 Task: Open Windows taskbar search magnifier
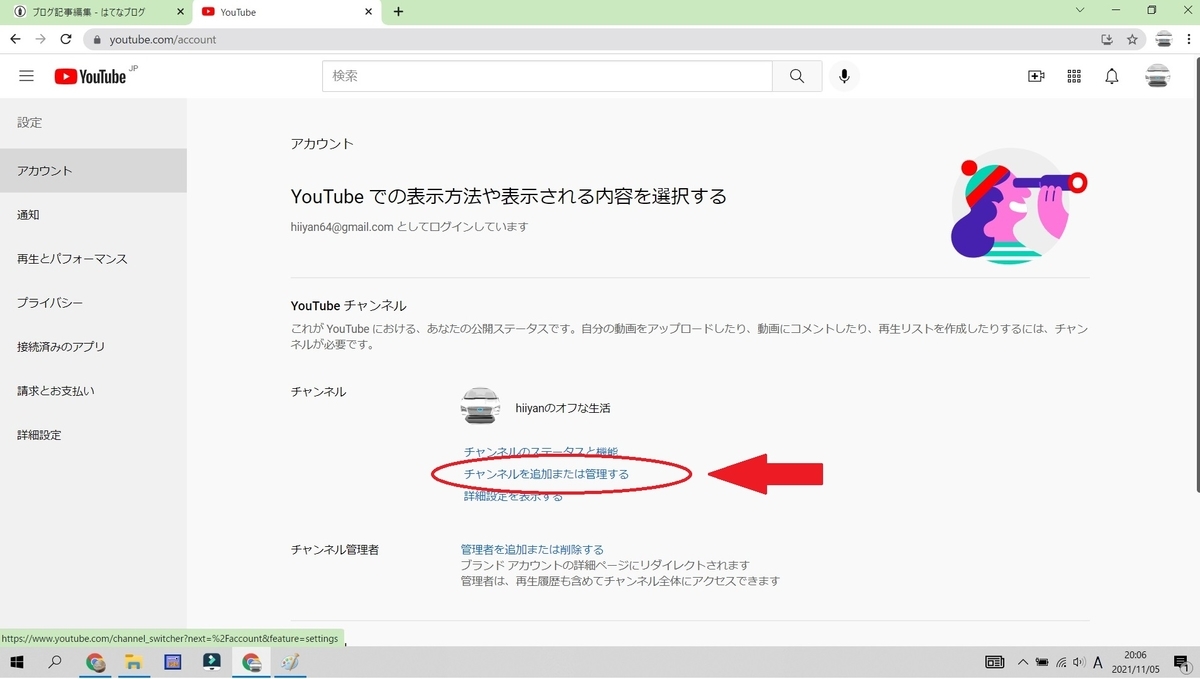55,662
